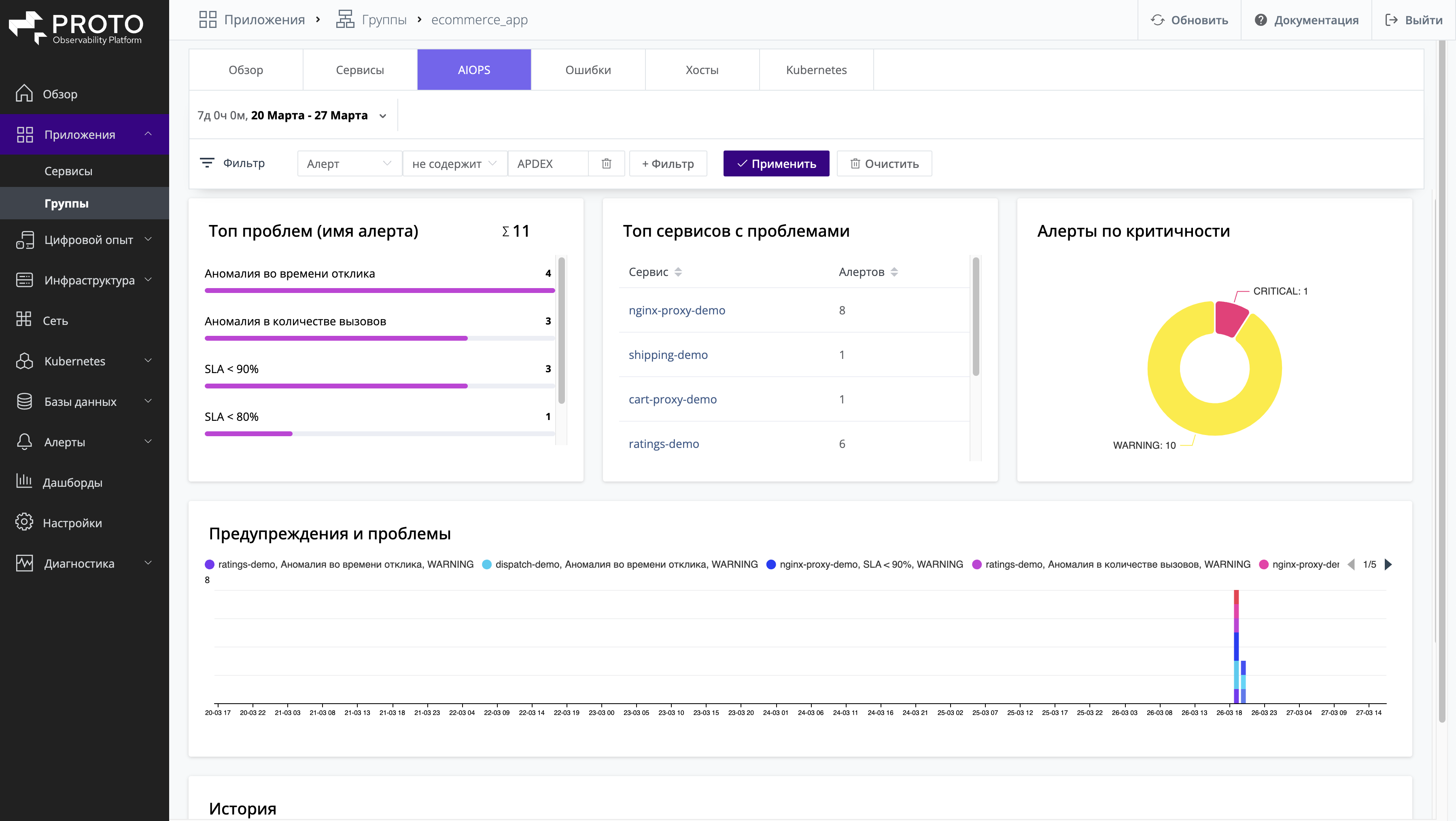1456x821 pixels.
Task: Sort by Алертов column arrows
Action: 894,272
